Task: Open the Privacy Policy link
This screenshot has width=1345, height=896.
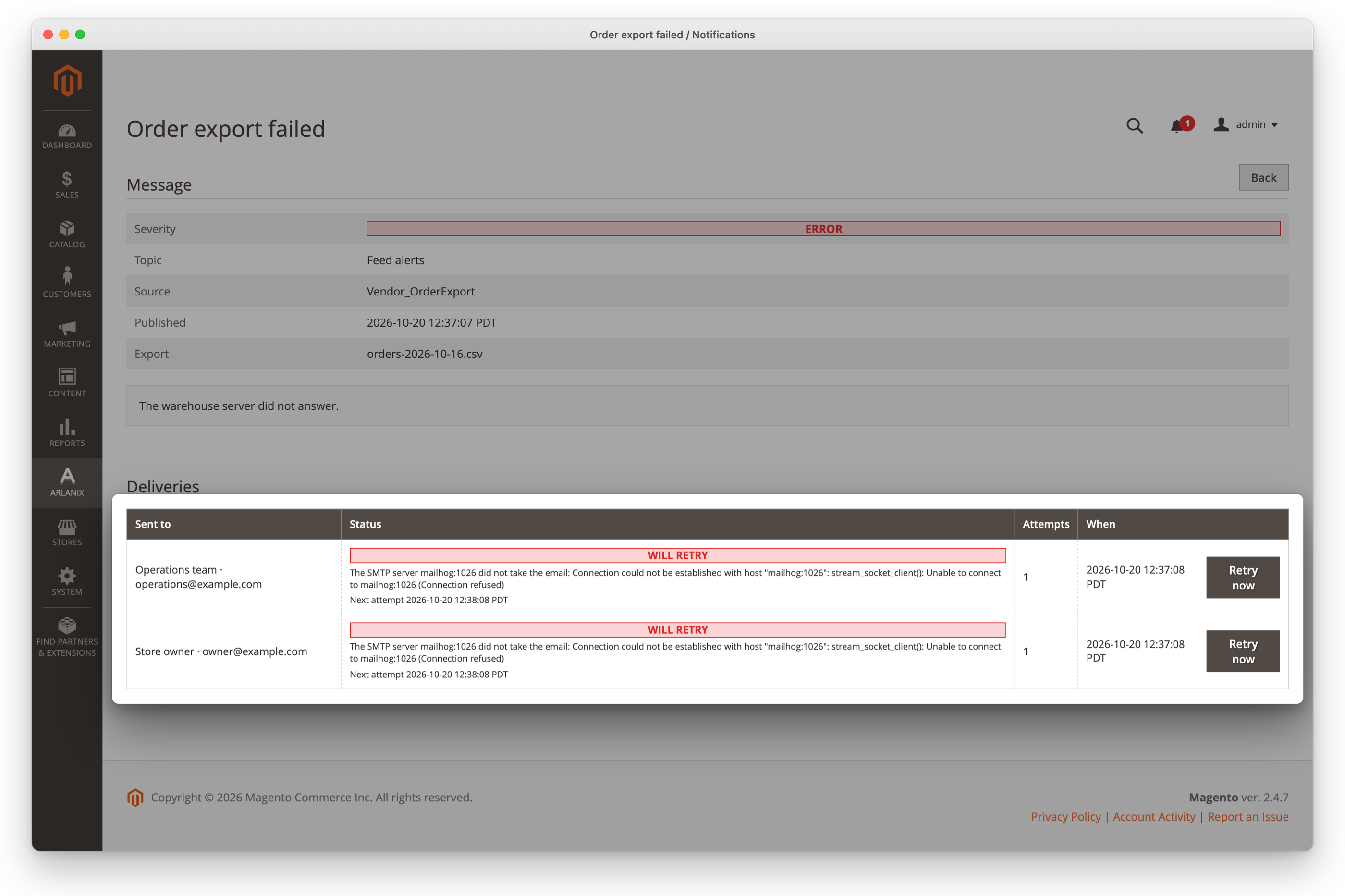Action: (1065, 817)
